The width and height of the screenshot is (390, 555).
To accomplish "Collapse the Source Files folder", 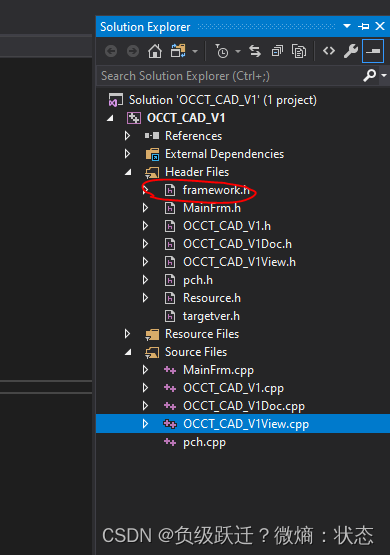I will pyautogui.click(x=128, y=353).
